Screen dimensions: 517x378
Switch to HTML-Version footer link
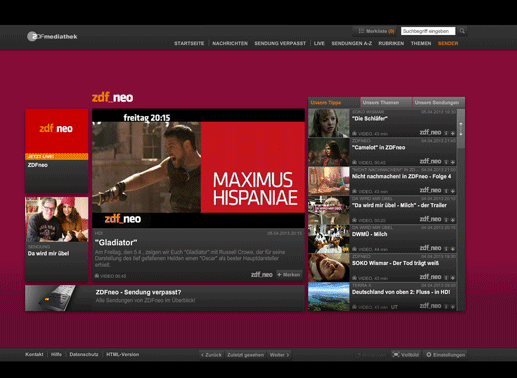[x=123, y=354]
